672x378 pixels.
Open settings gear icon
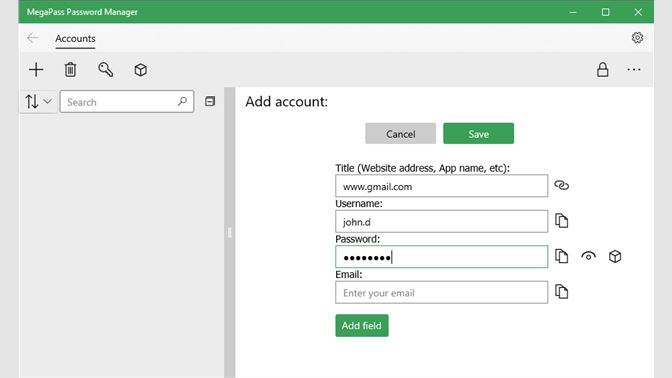pyautogui.click(x=637, y=38)
